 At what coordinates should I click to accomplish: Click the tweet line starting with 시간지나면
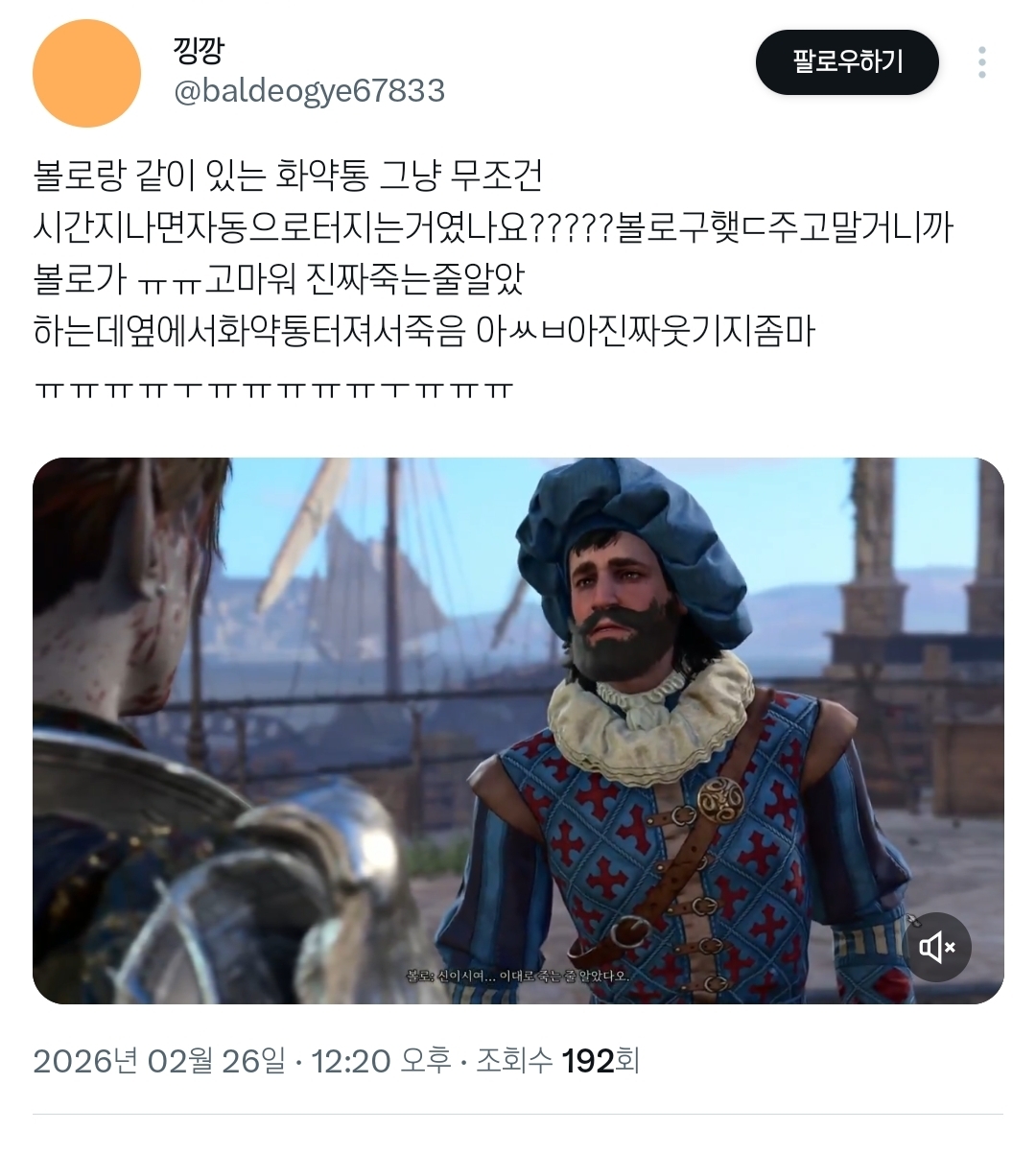tap(493, 227)
